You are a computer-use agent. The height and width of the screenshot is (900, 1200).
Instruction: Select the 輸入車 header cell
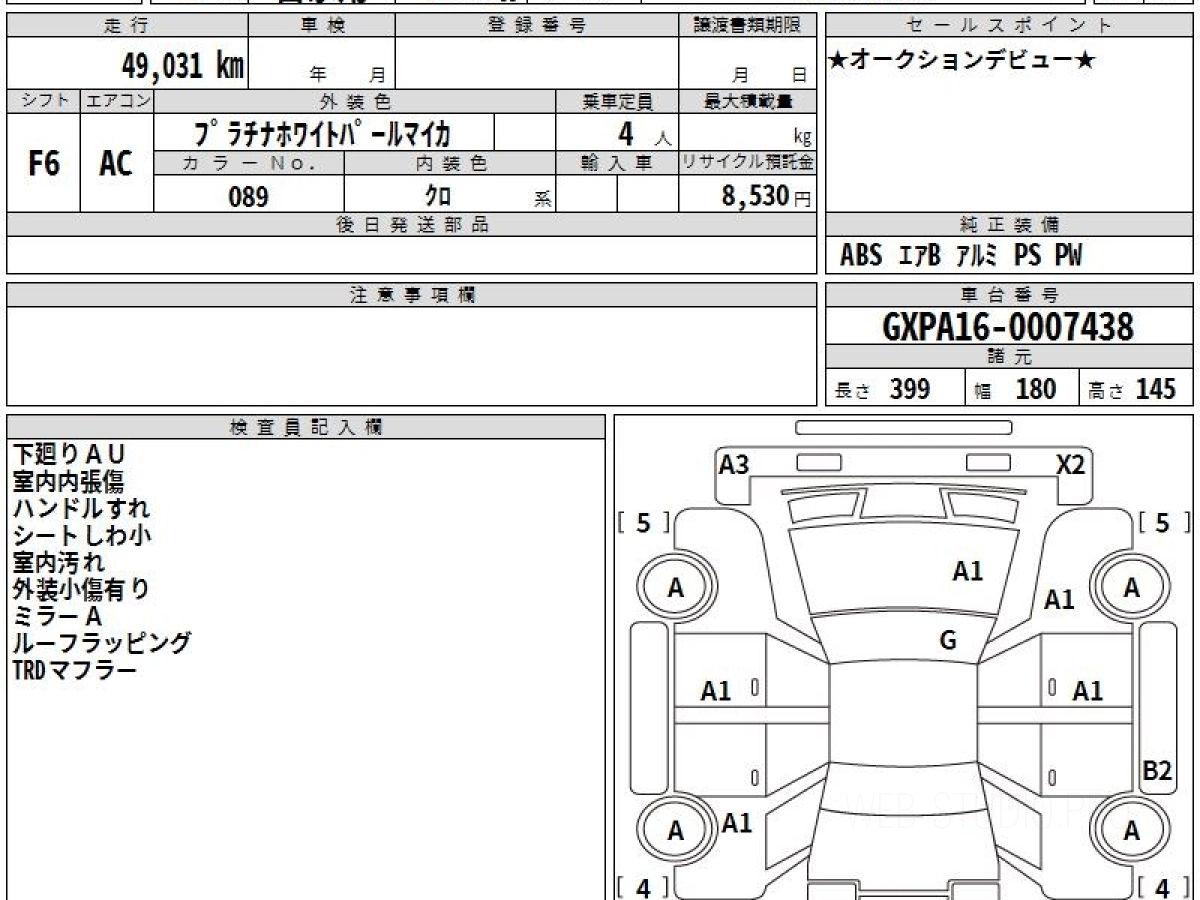tap(617, 163)
